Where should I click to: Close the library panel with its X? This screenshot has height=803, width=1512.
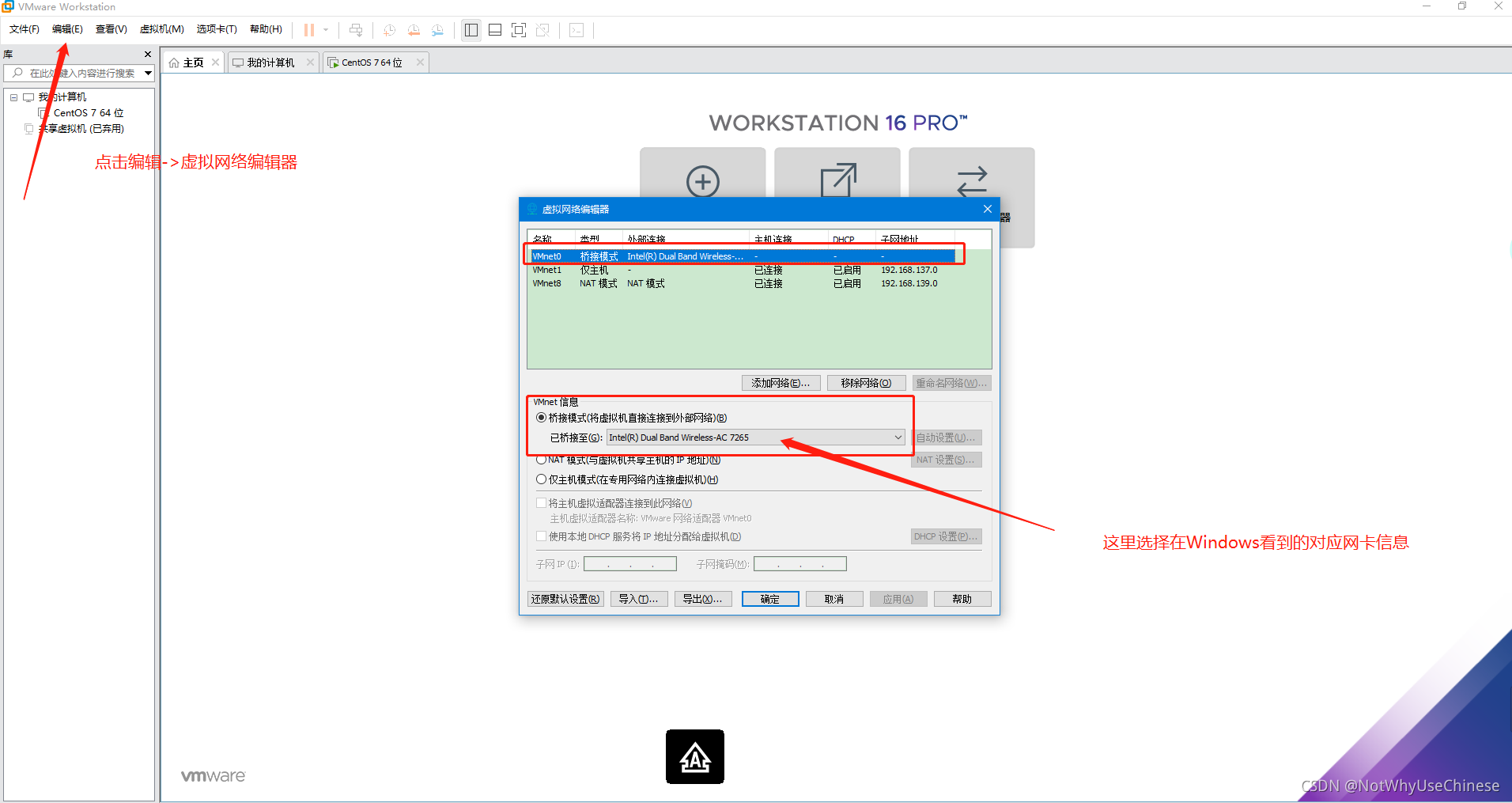point(148,54)
